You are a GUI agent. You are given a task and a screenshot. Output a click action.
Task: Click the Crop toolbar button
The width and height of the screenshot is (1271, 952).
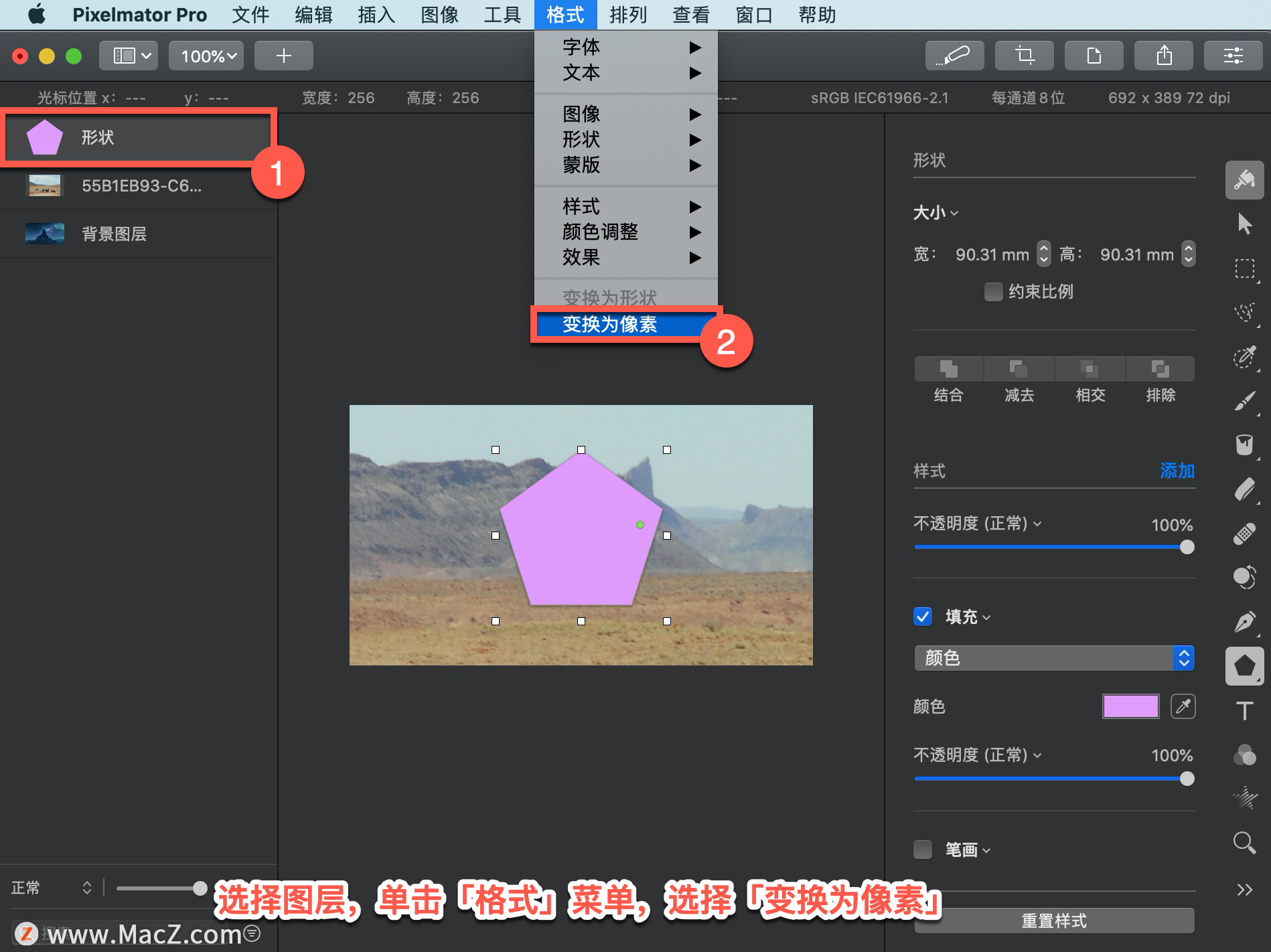pos(1024,56)
